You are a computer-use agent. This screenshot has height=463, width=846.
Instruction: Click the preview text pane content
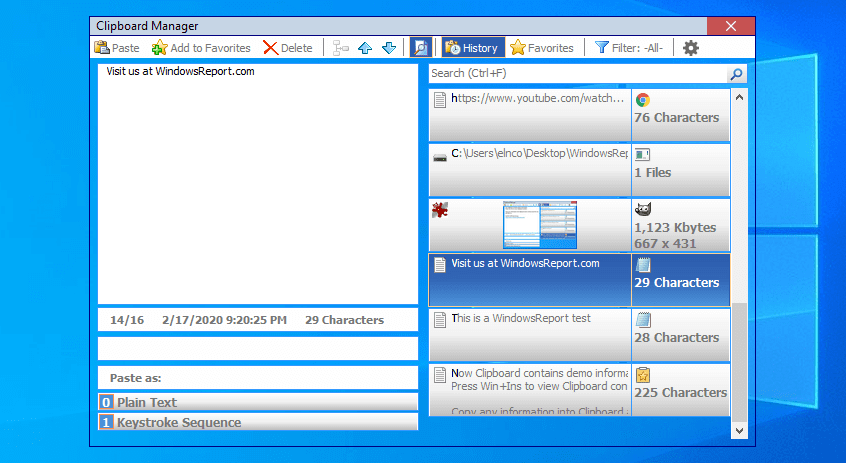click(258, 183)
